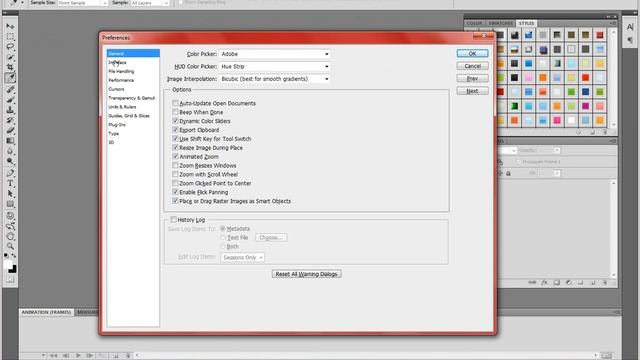Open the Image Interpolation dropdown
Viewport: 640px width, 360px height.
pos(274,79)
